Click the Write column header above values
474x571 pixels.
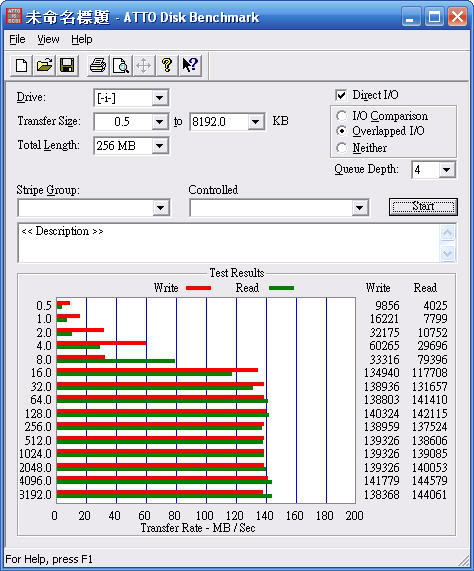click(x=378, y=288)
